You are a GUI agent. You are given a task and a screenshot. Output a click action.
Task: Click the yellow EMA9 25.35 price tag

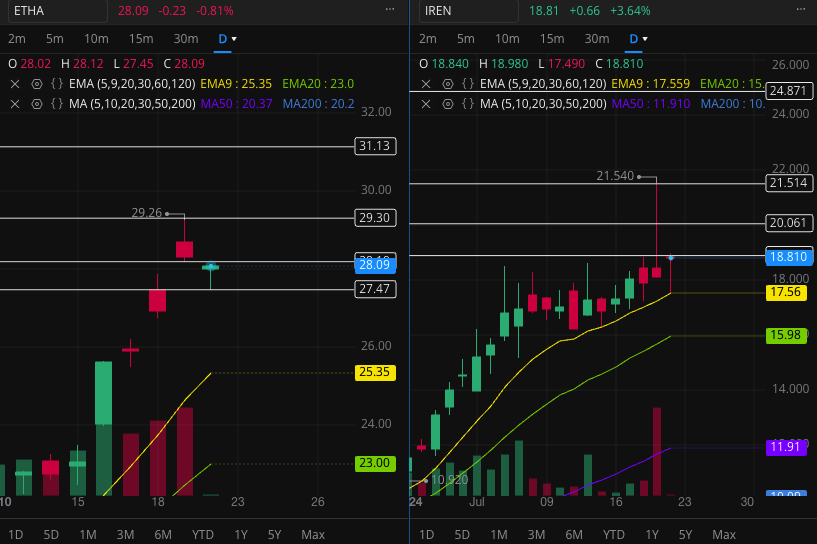point(375,372)
